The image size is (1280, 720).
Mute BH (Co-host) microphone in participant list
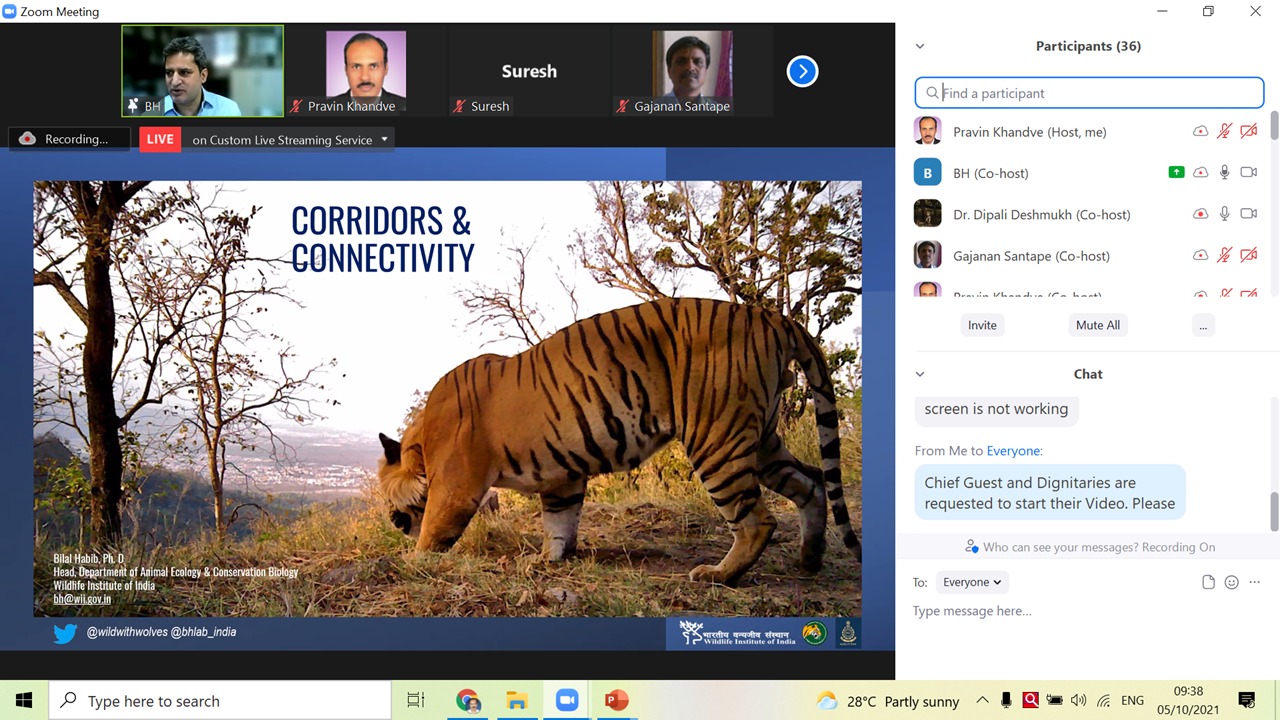coord(1224,173)
